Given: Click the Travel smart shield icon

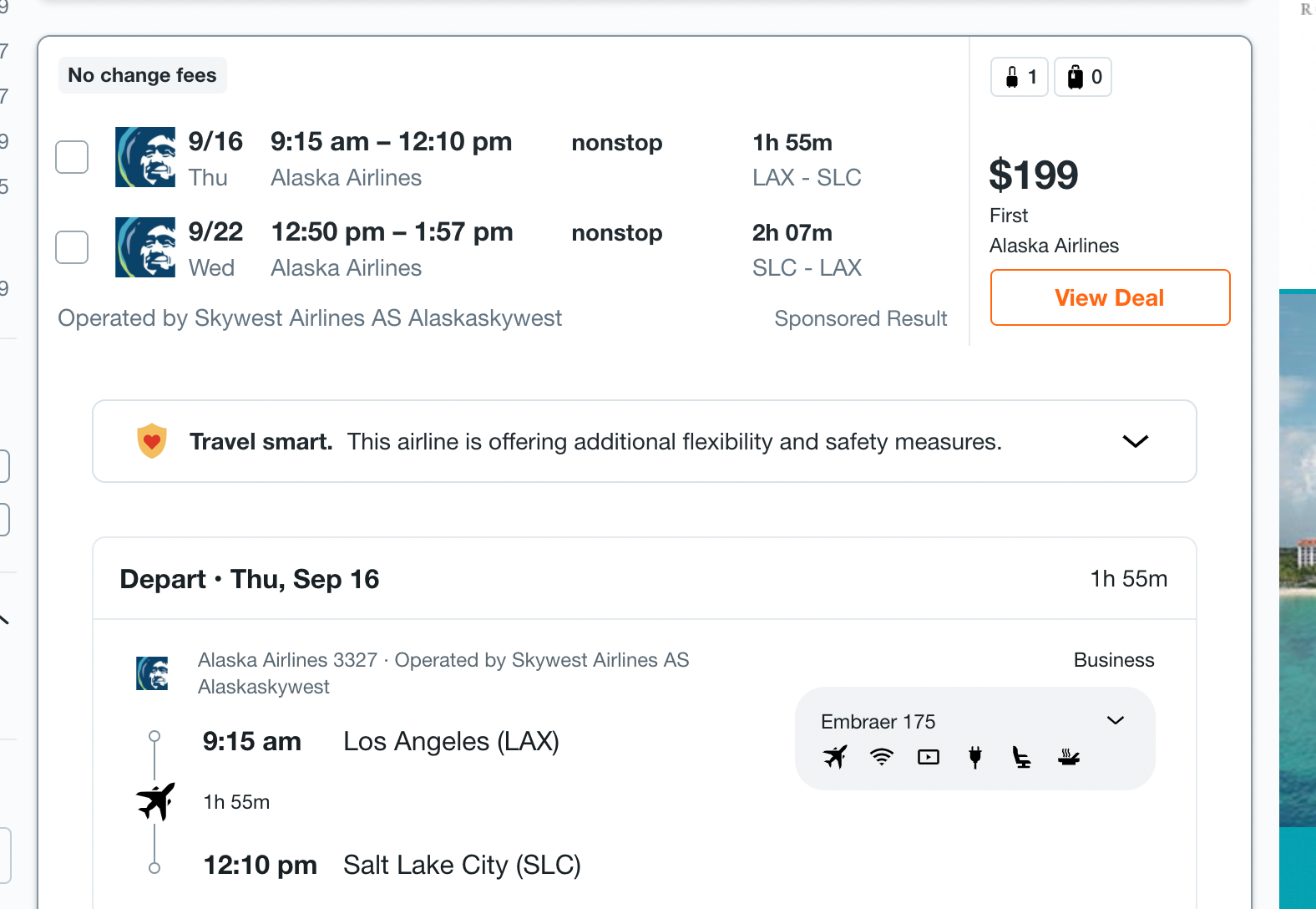Looking at the screenshot, I should click(x=151, y=441).
